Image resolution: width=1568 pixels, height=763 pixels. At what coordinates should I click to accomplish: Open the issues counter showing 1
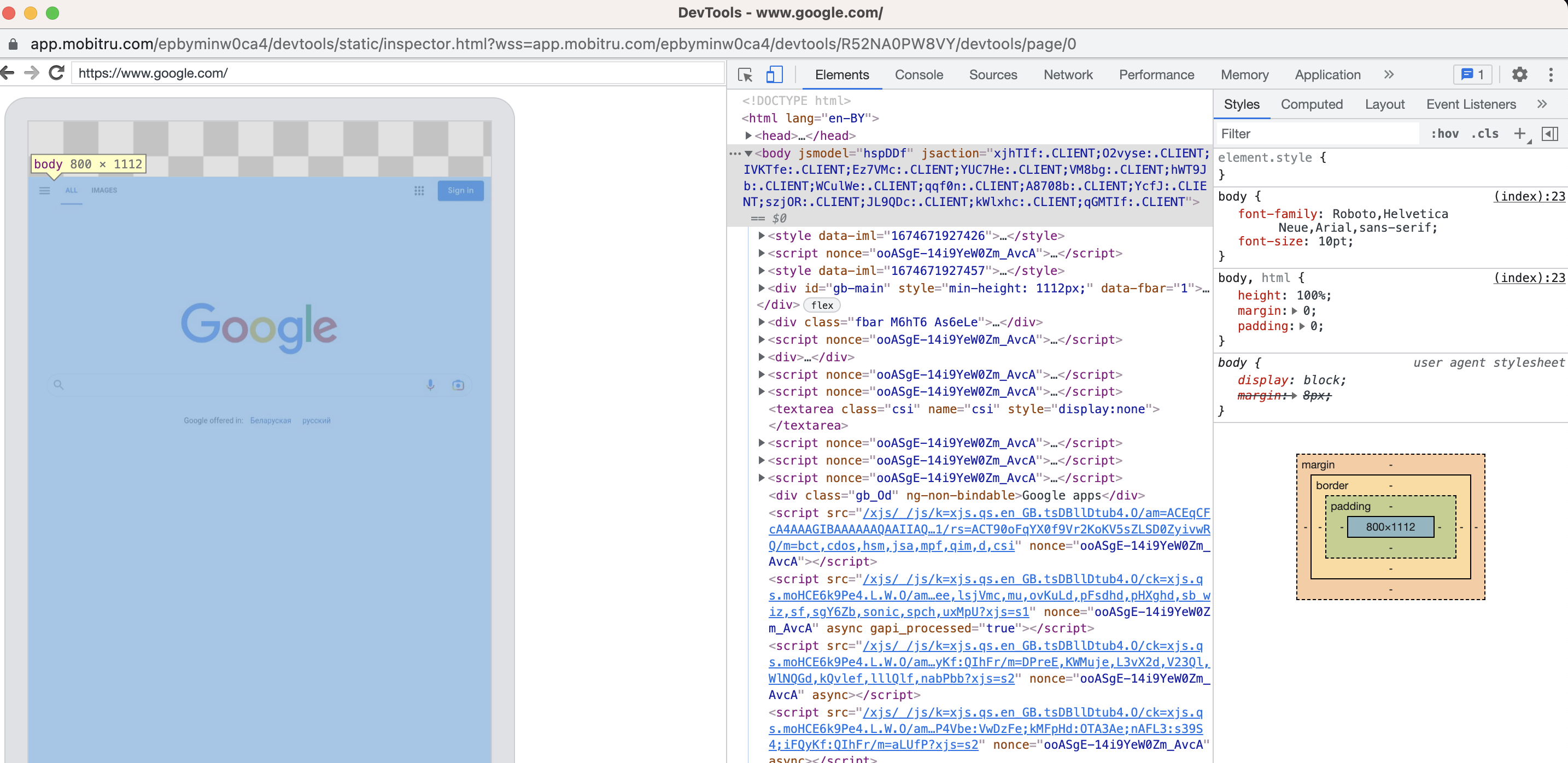(1473, 74)
